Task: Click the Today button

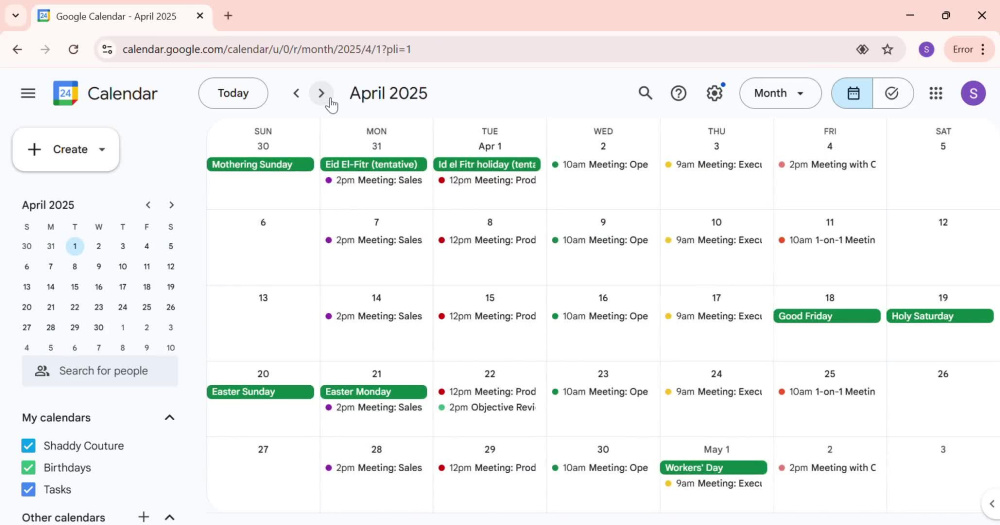Action: [233, 93]
